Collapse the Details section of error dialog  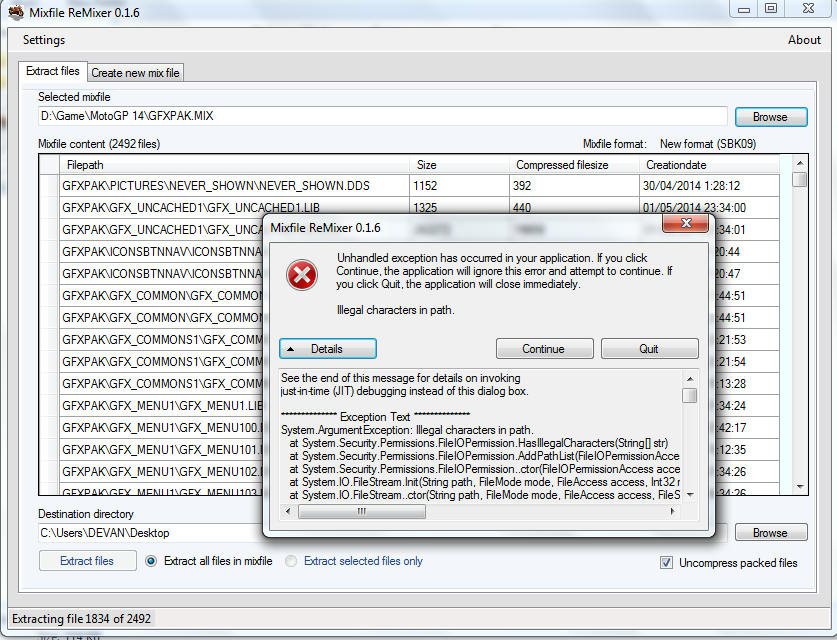pos(327,349)
